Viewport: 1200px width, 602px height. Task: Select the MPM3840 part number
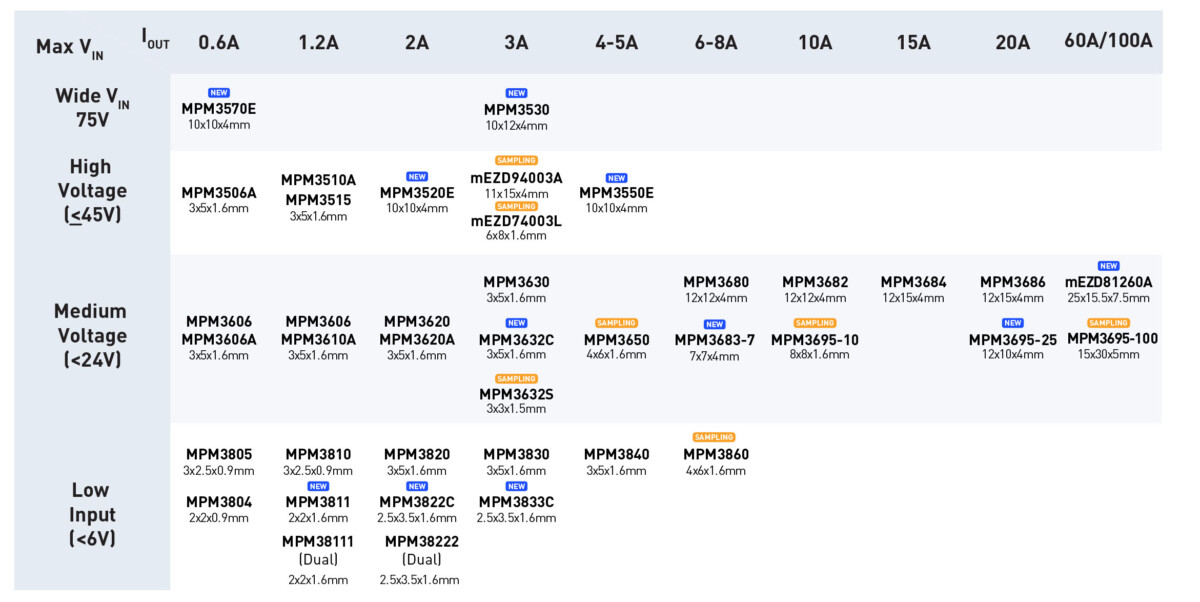[616, 454]
